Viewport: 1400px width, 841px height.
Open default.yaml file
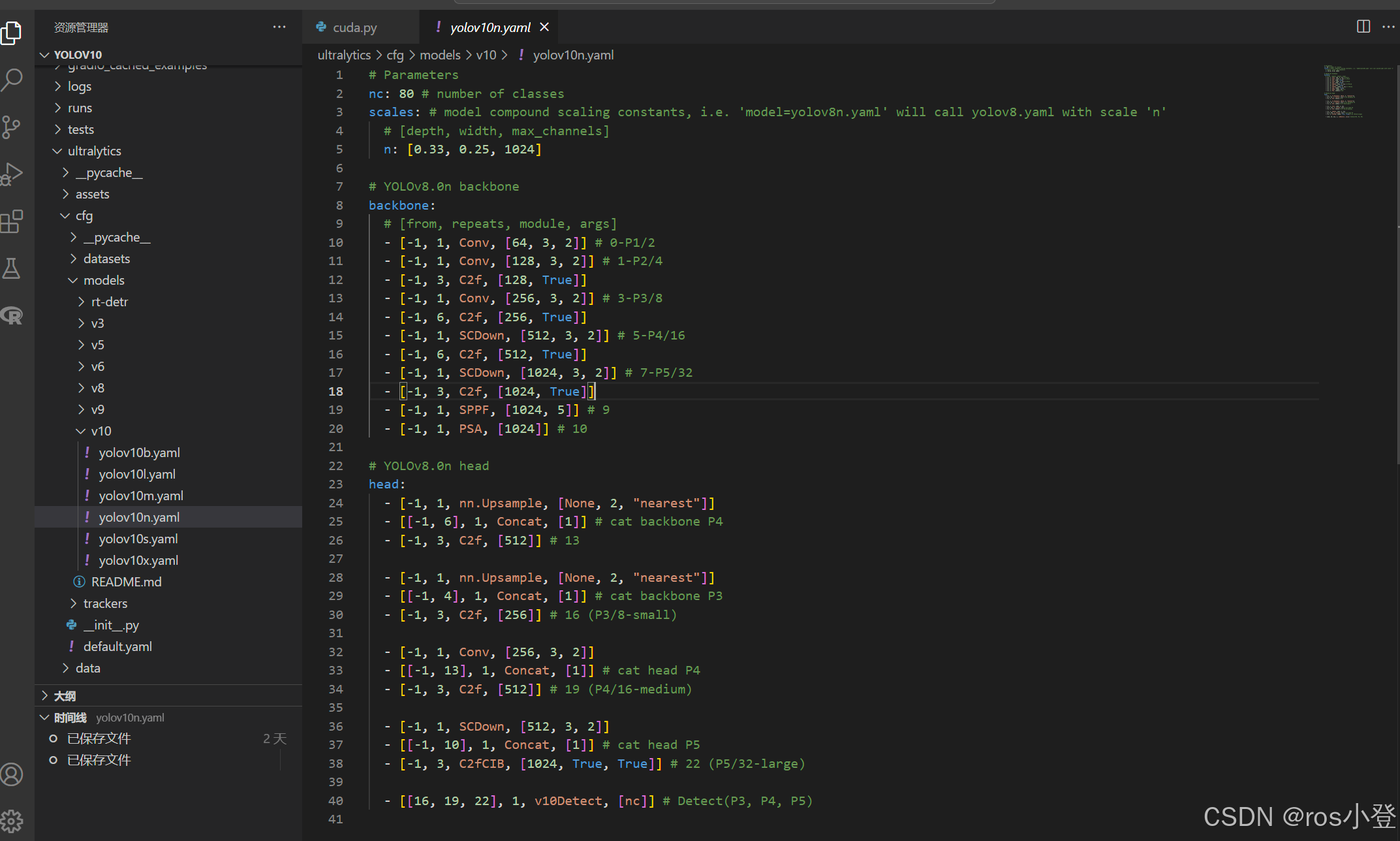(x=168, y=646)
